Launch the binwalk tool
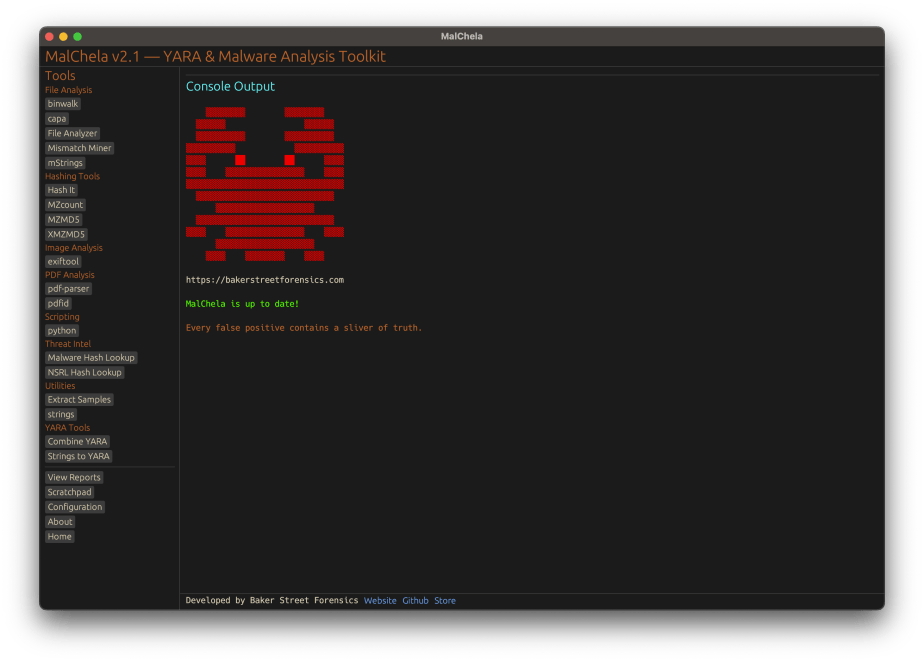This screenshot has width=924, height=662. 62,103
